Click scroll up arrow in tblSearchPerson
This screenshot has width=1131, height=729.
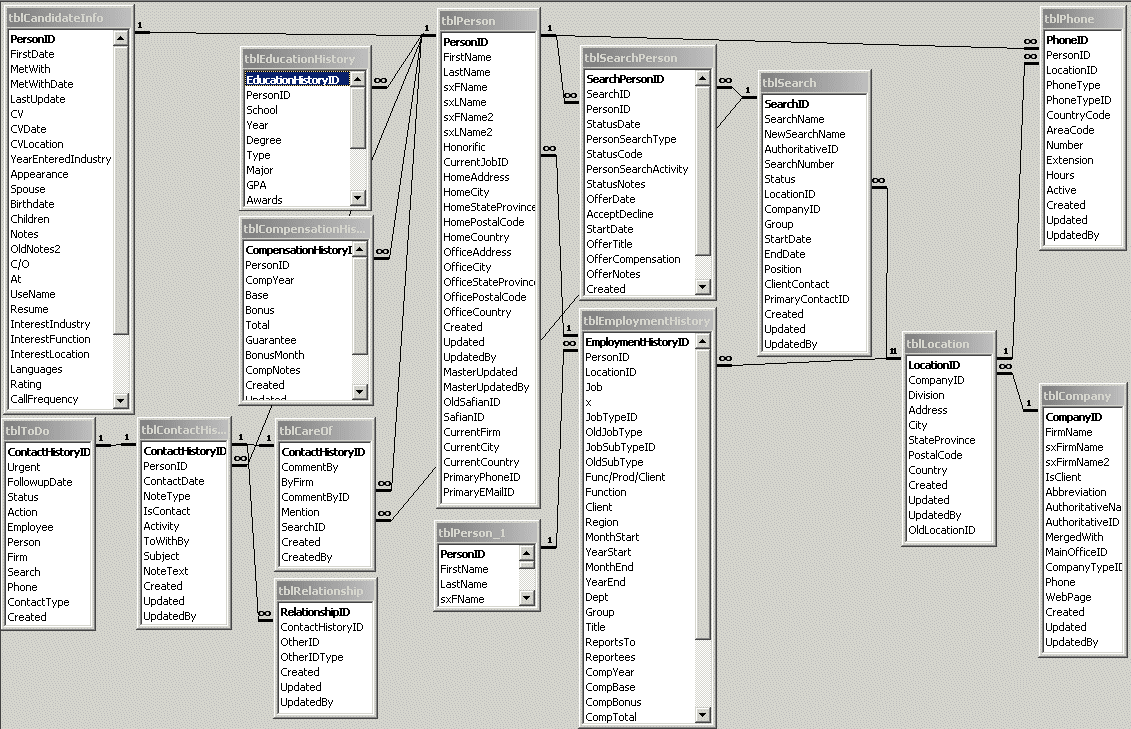tap(703, 78)
